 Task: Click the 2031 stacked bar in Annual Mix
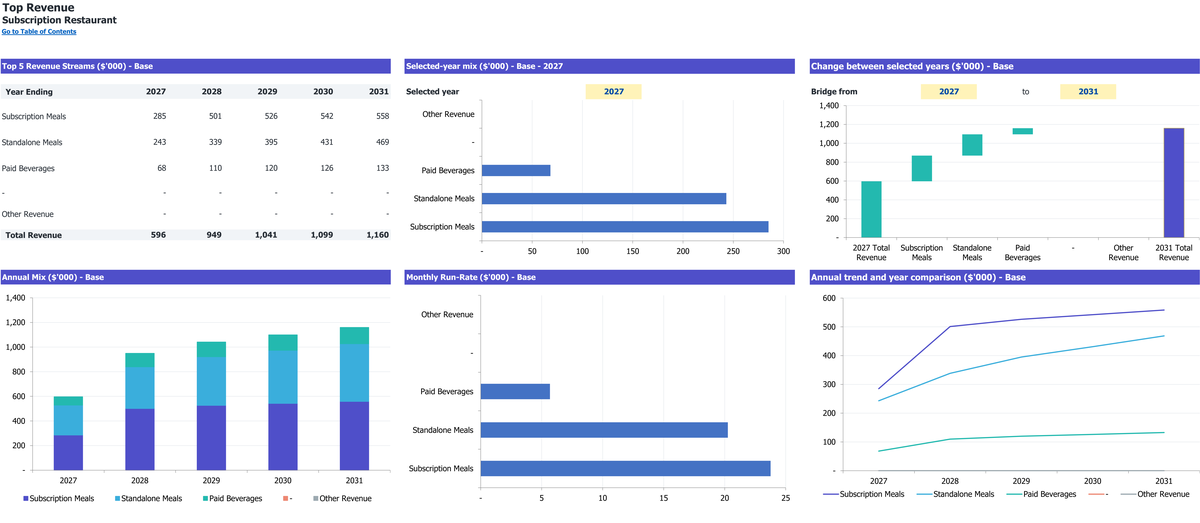354,399
